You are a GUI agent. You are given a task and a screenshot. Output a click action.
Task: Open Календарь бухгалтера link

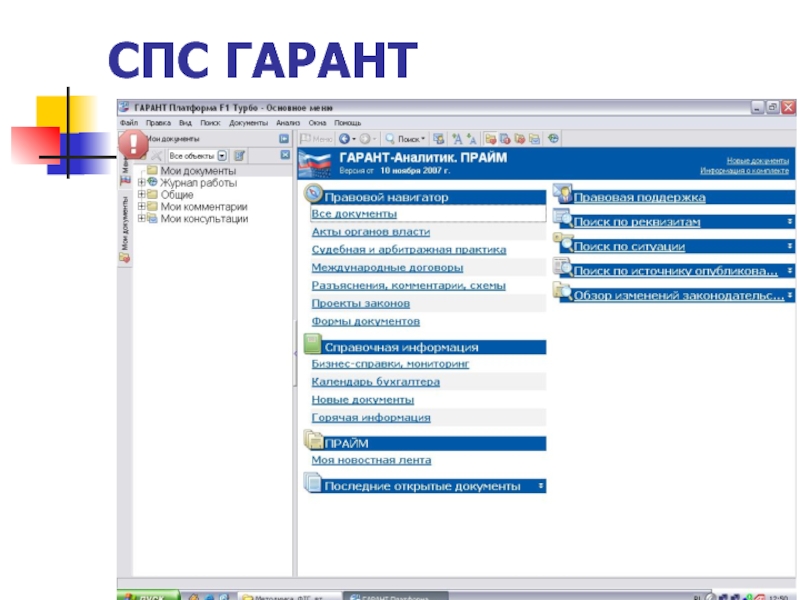pyautogui.click(x=376, y=382)
